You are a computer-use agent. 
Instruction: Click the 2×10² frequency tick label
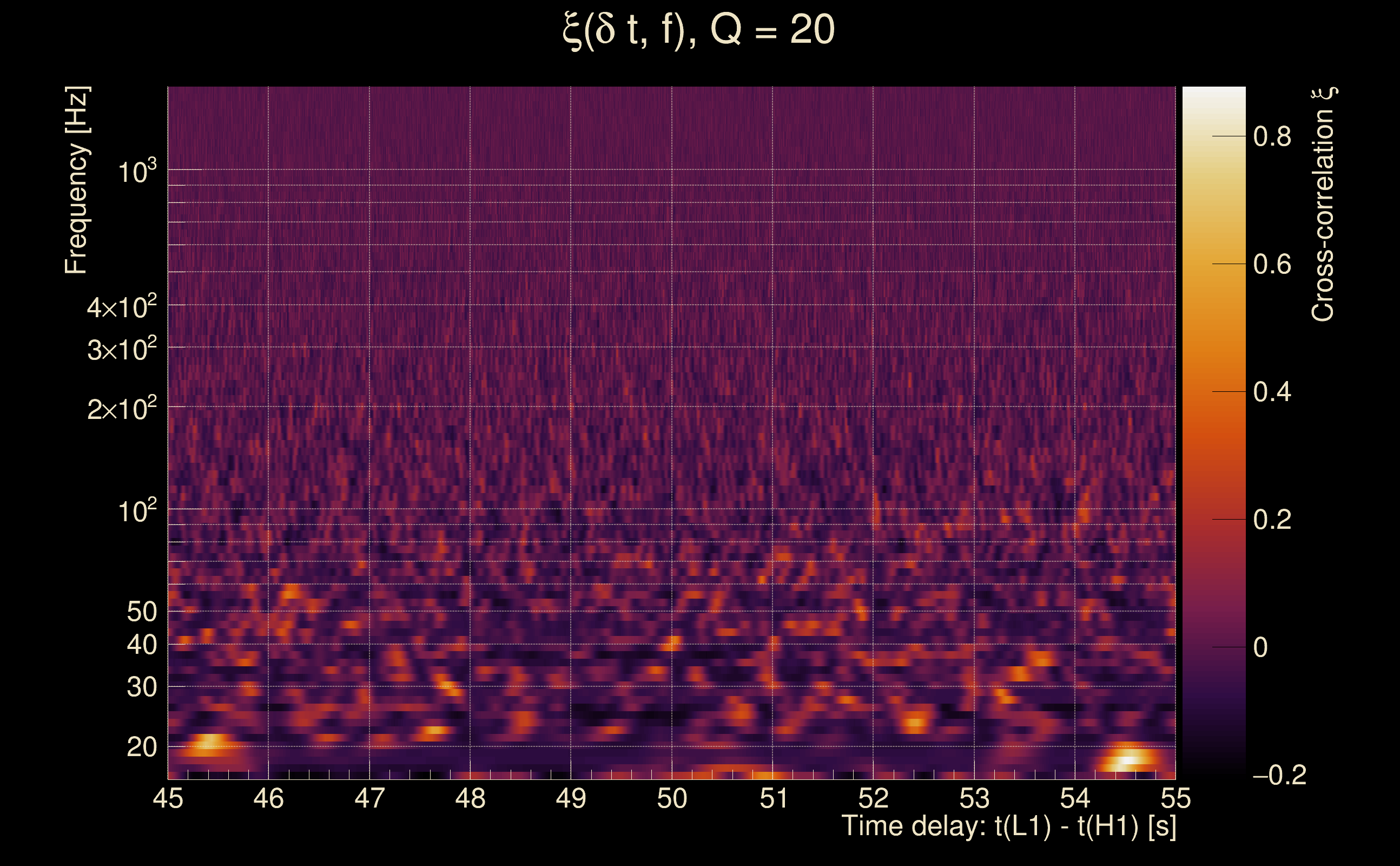pos(121,409)
